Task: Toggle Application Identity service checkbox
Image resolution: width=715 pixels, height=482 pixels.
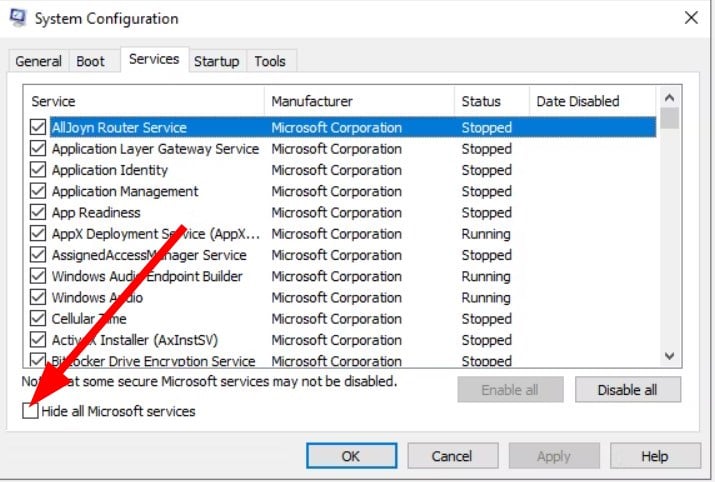Action: tap(38, 170)
